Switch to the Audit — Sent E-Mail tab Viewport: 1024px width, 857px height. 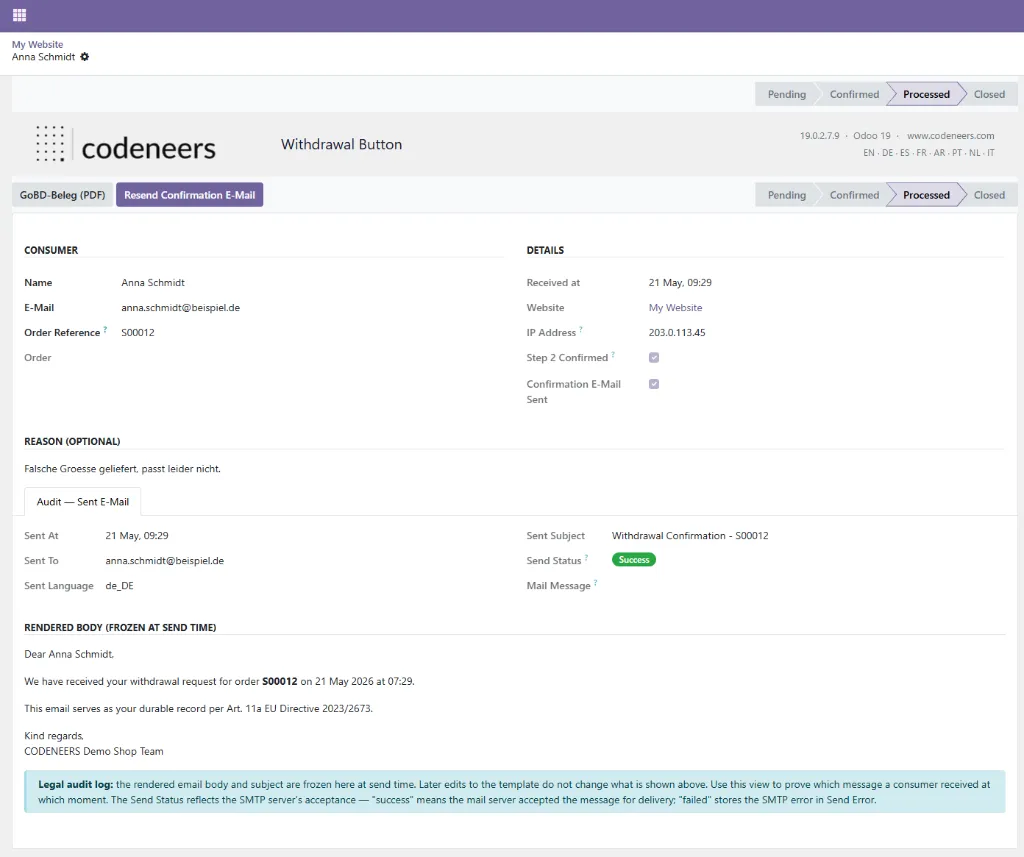[83, 502]
